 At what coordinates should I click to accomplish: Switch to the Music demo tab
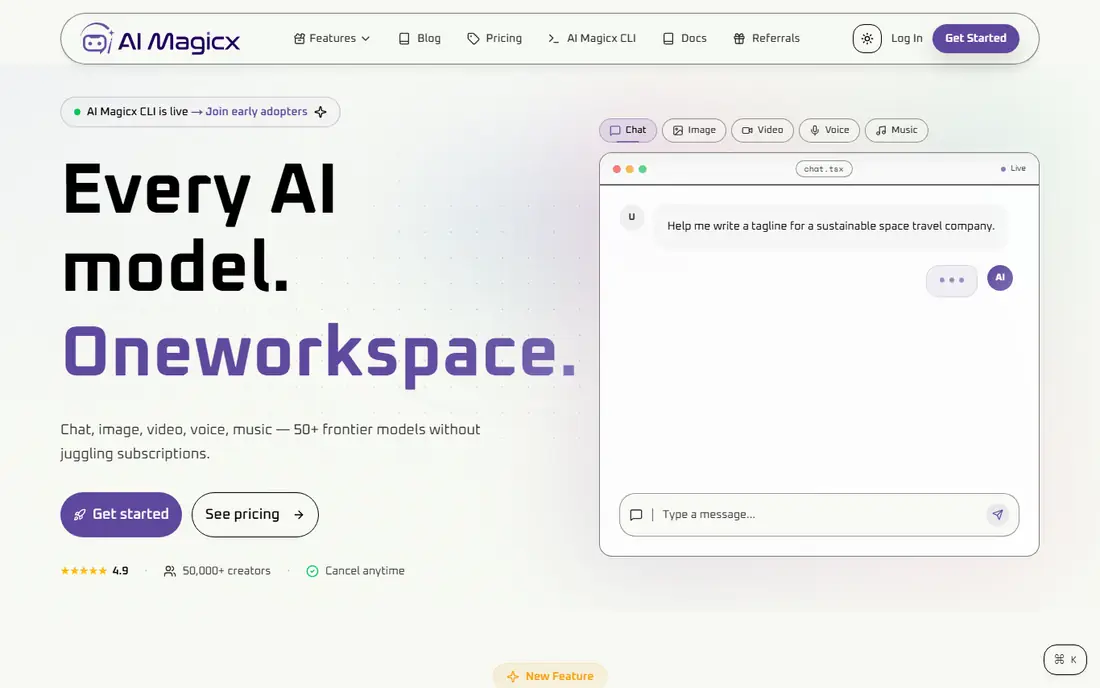coord(897,130)
